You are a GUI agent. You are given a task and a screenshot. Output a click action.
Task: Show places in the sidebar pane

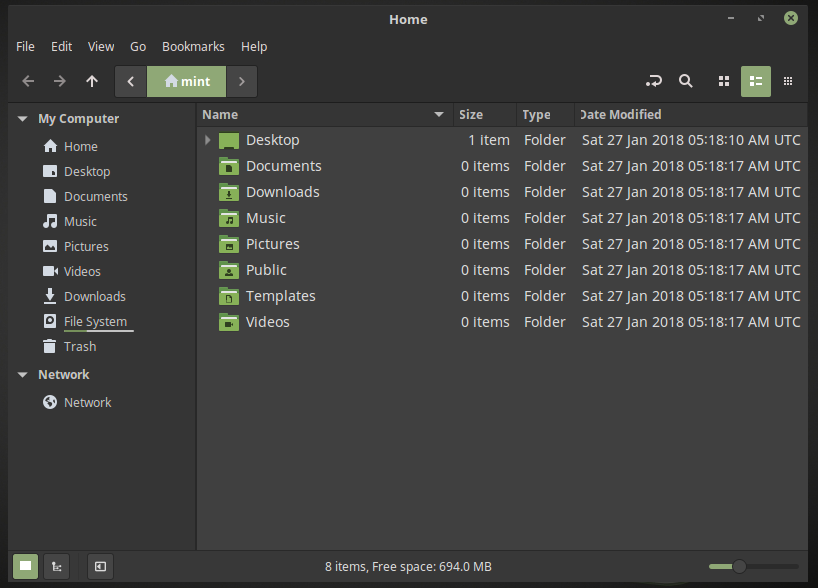[26, 566]
